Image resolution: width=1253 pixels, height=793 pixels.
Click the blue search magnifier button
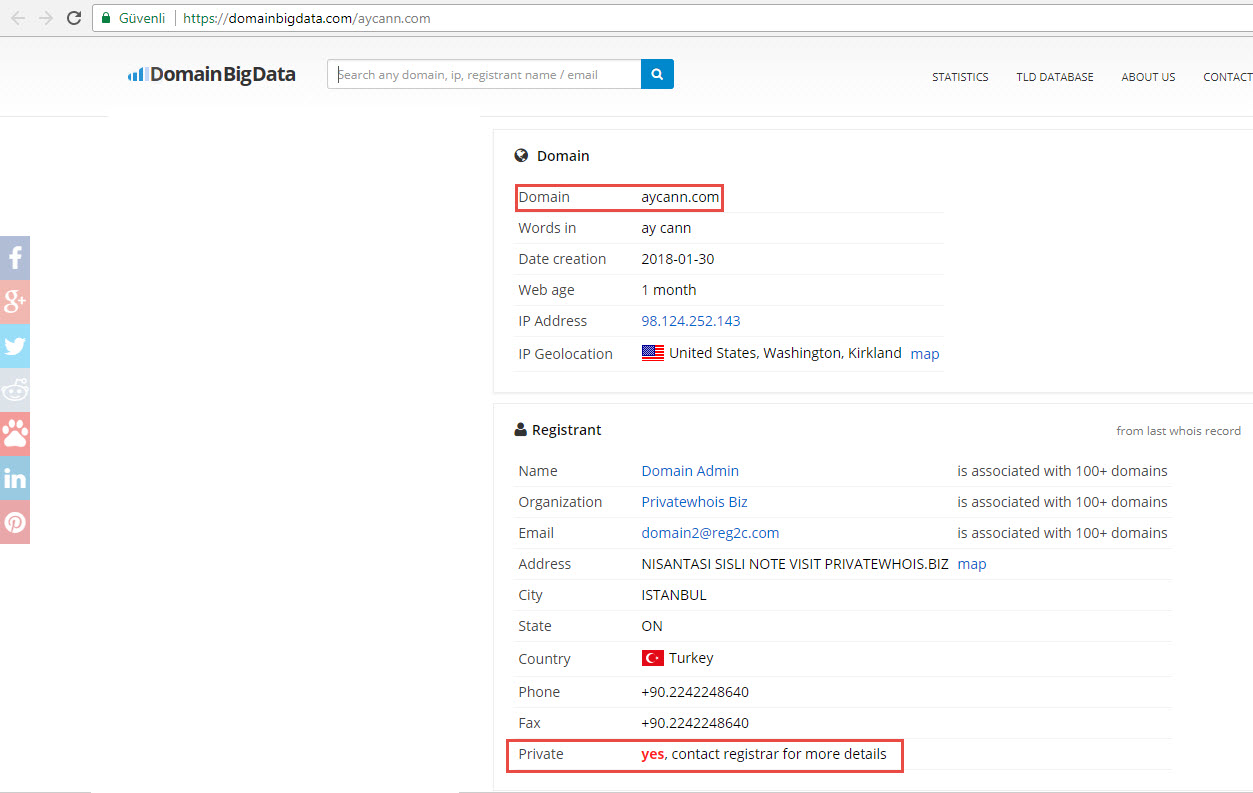[x=657, y=74]
